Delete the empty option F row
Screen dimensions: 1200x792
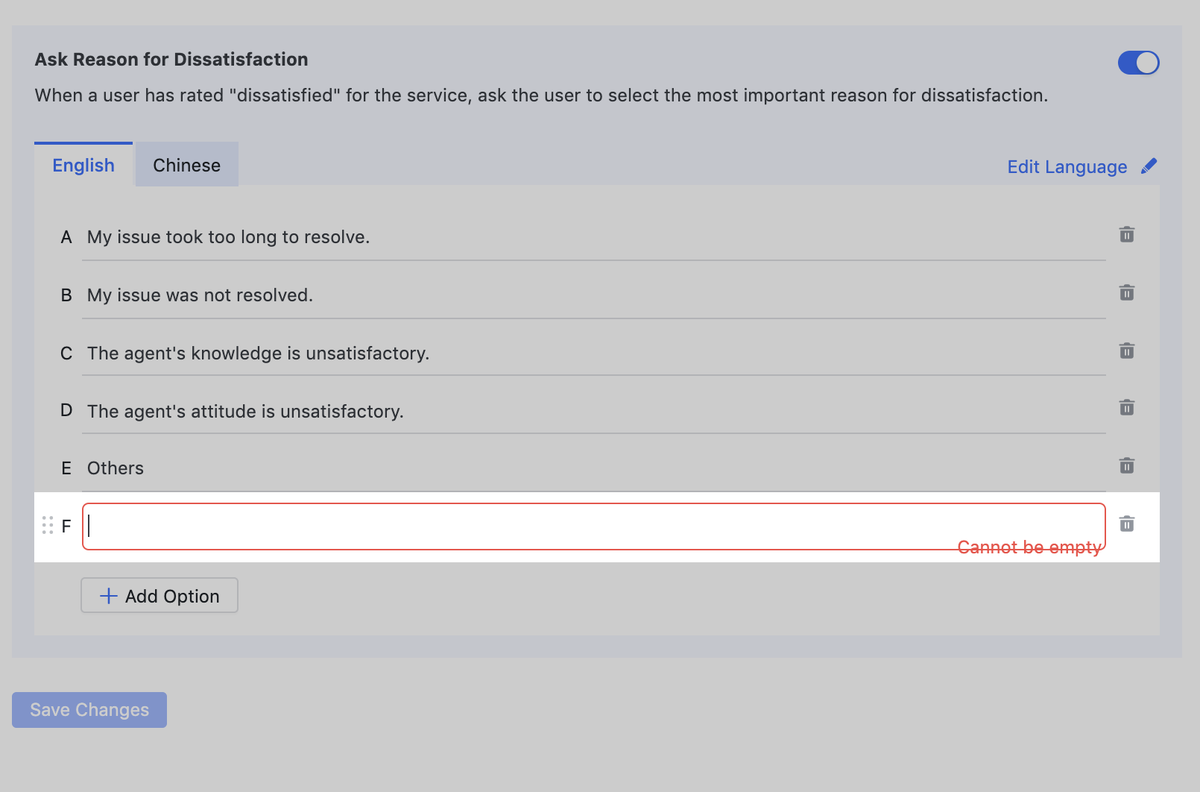1126,524
